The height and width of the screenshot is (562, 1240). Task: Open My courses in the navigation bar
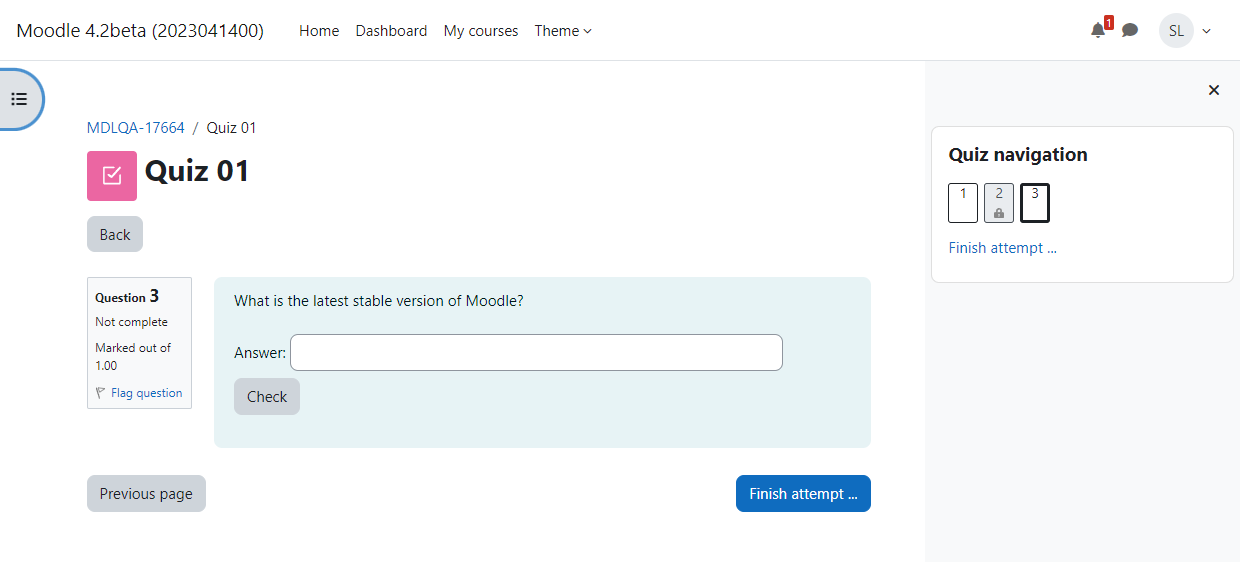coord(481,31)
